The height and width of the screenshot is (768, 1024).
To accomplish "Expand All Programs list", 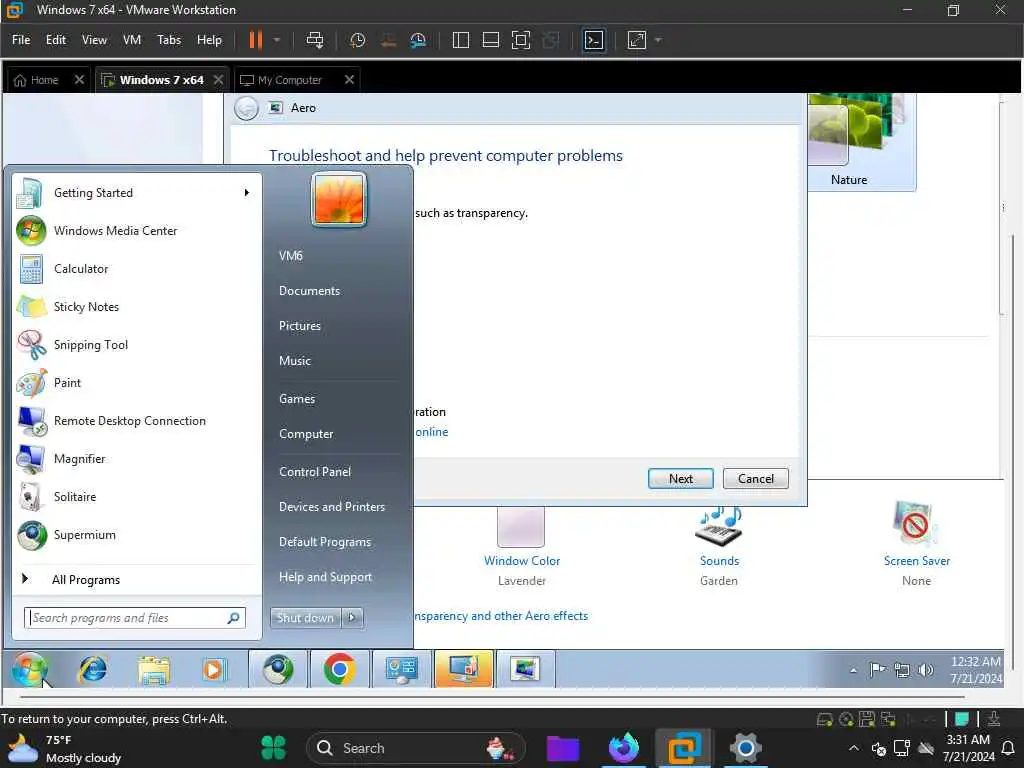I will coord(136,579).
